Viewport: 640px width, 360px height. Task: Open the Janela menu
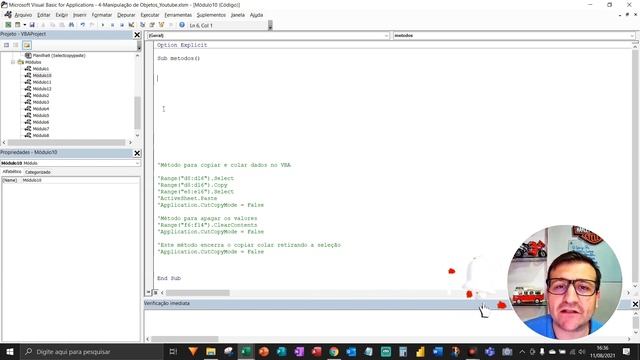coord(238,15)
